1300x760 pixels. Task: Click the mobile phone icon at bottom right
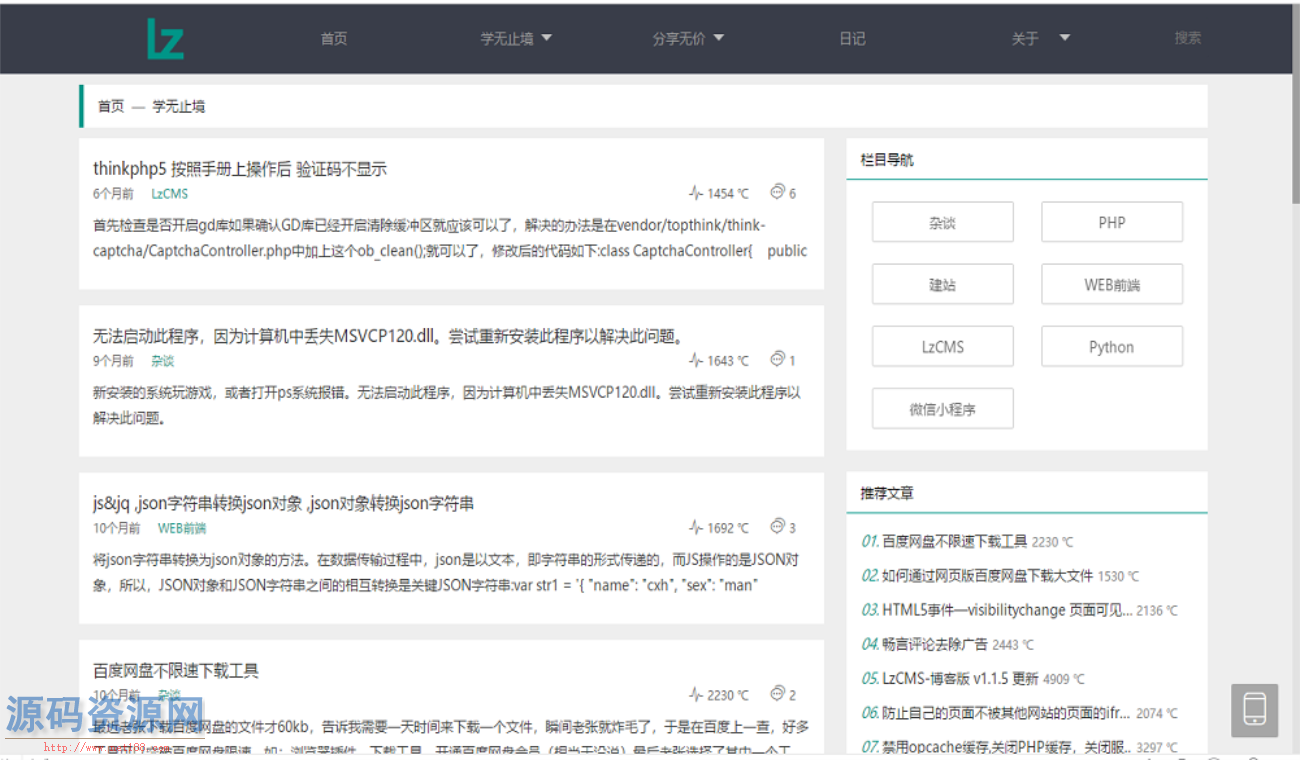(x=1253, y=710)
